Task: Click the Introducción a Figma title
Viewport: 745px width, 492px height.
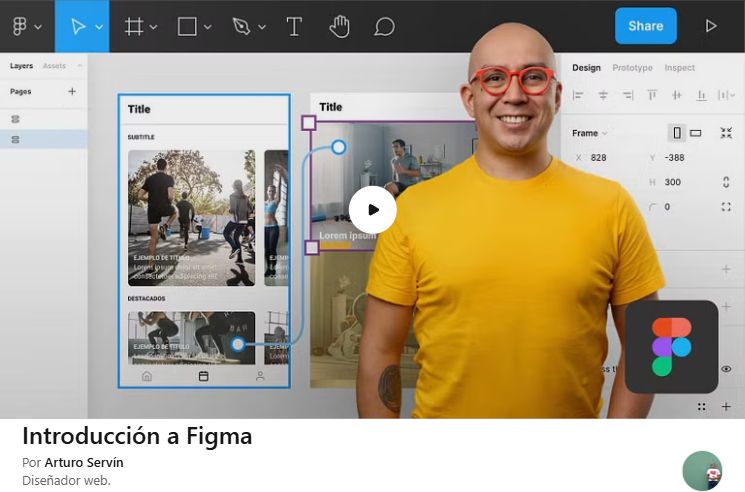Action: click(137, 435)
